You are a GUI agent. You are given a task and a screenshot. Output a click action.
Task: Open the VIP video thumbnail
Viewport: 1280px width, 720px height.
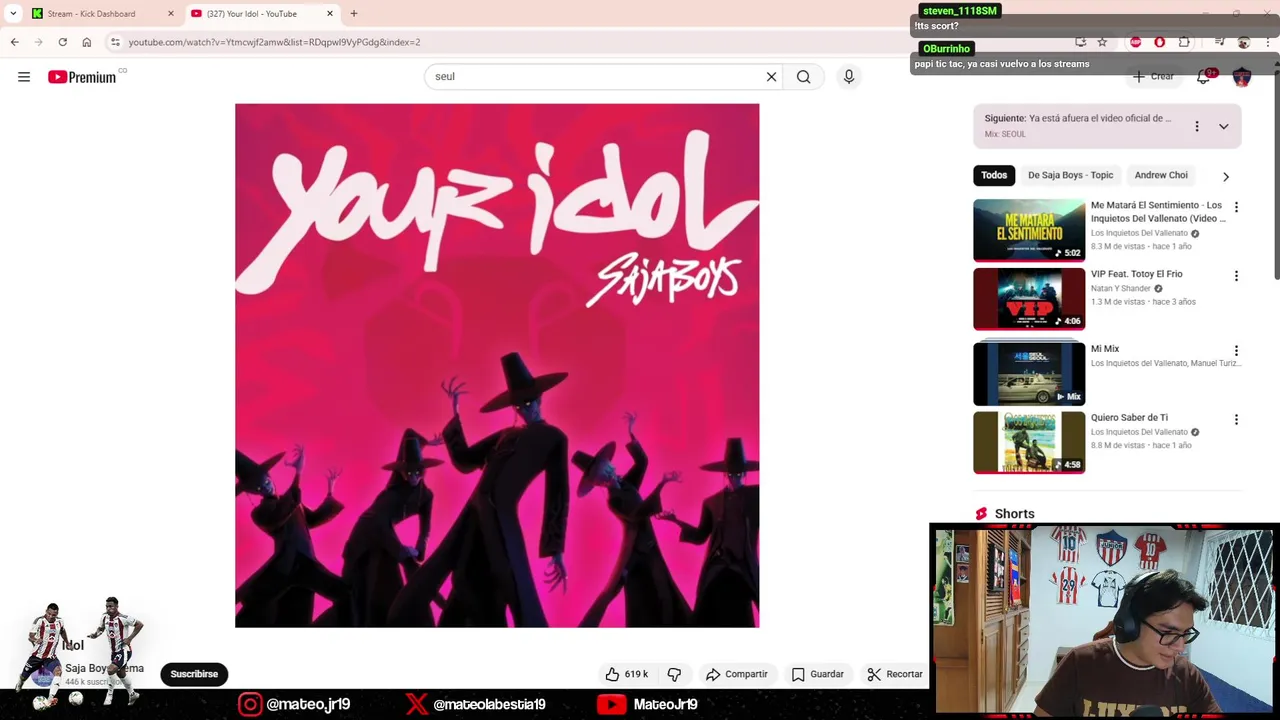tap(1029, 299)
